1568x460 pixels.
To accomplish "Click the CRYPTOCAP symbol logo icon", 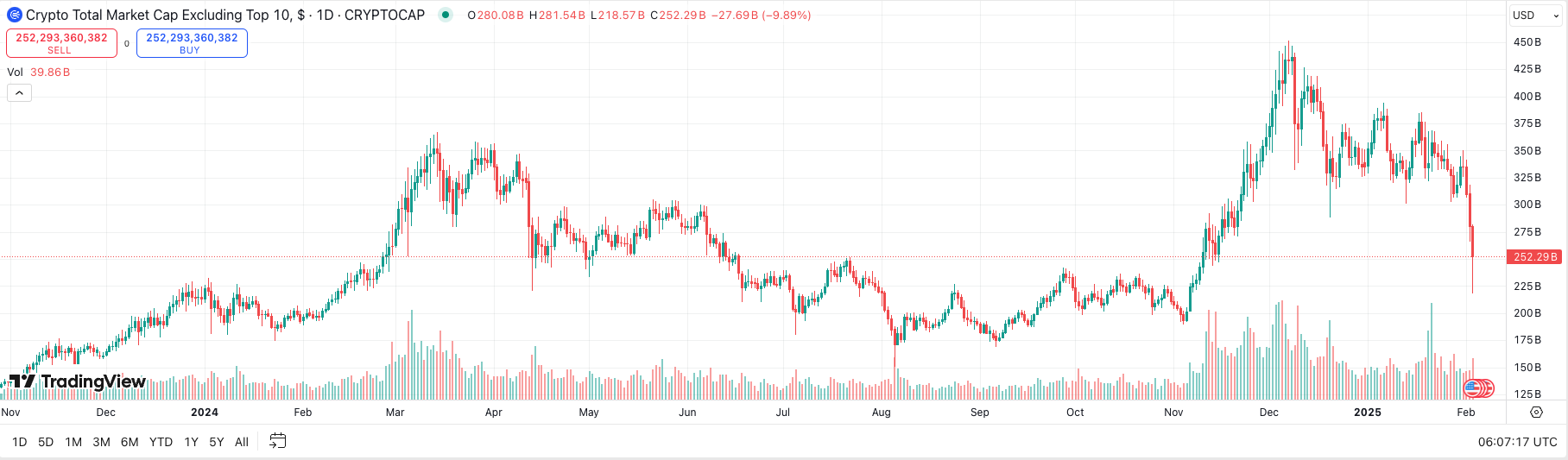I will 15,15.
